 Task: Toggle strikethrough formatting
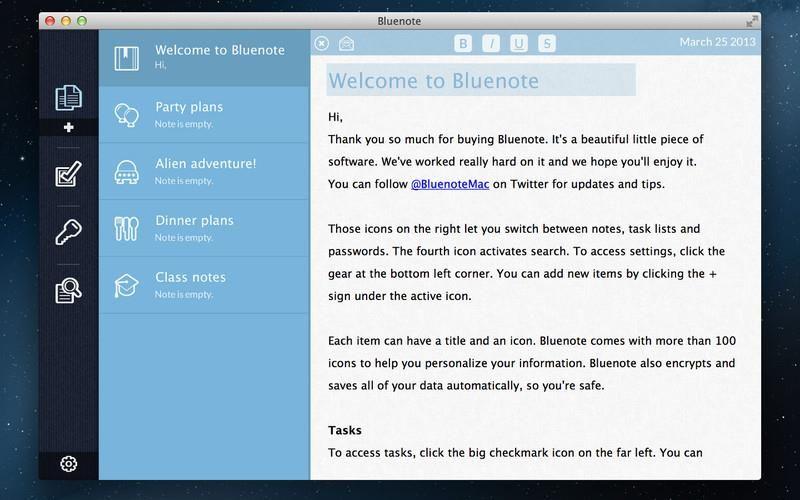point(546,43)
